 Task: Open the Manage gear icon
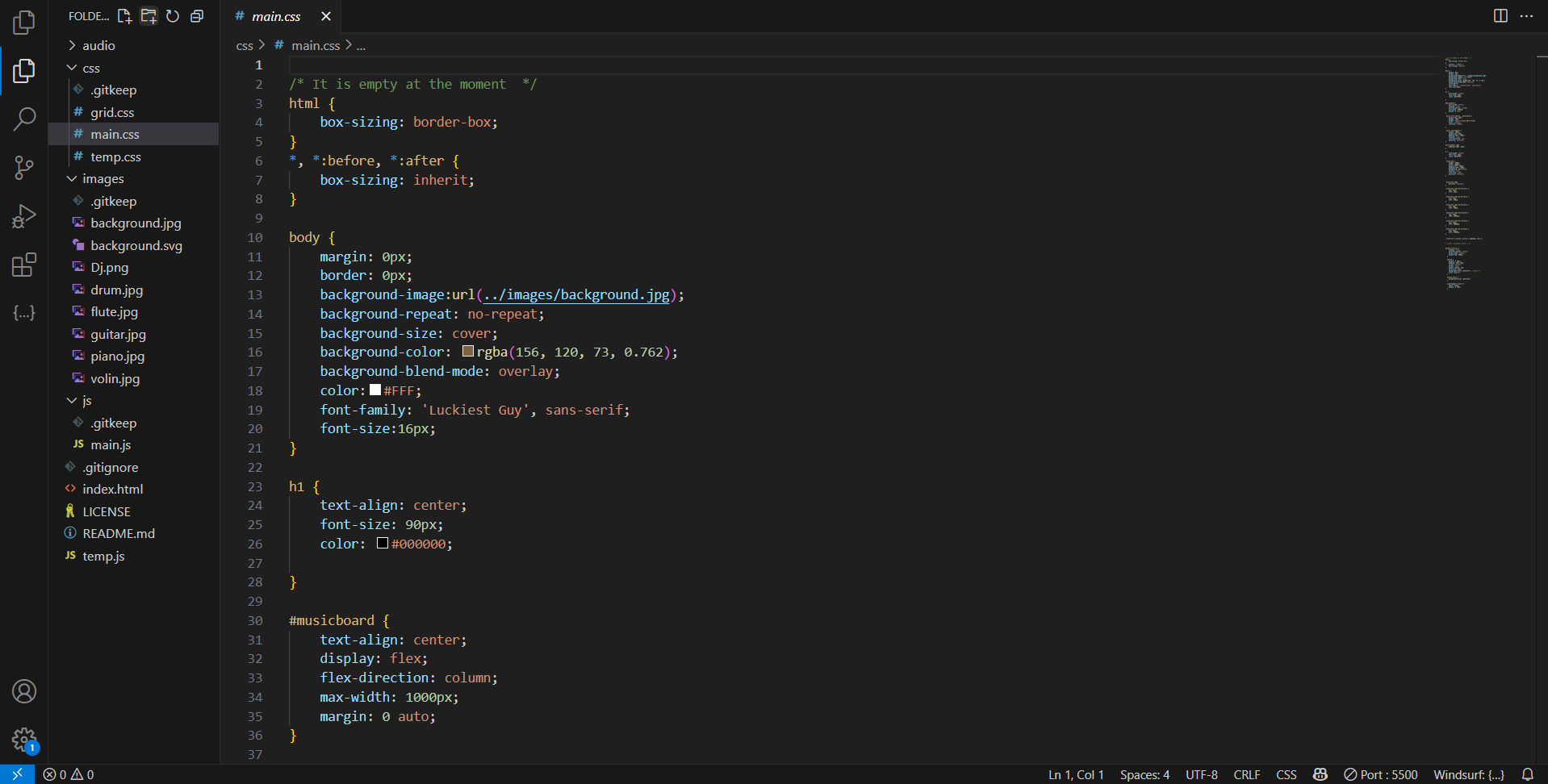click(24, 739)
